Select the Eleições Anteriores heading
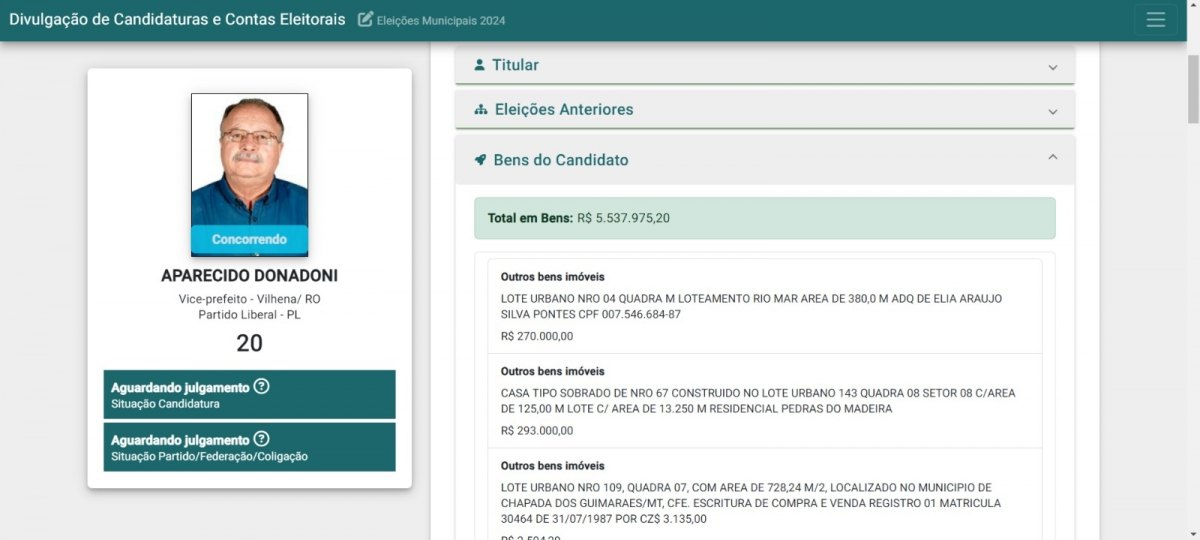The image size is (1200, 540). tap(564, 110)
